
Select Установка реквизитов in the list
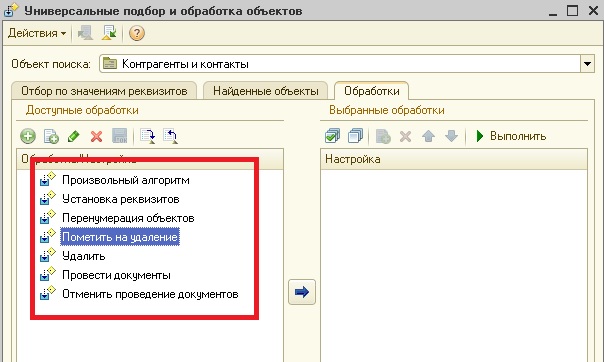[x=121, y=199]
